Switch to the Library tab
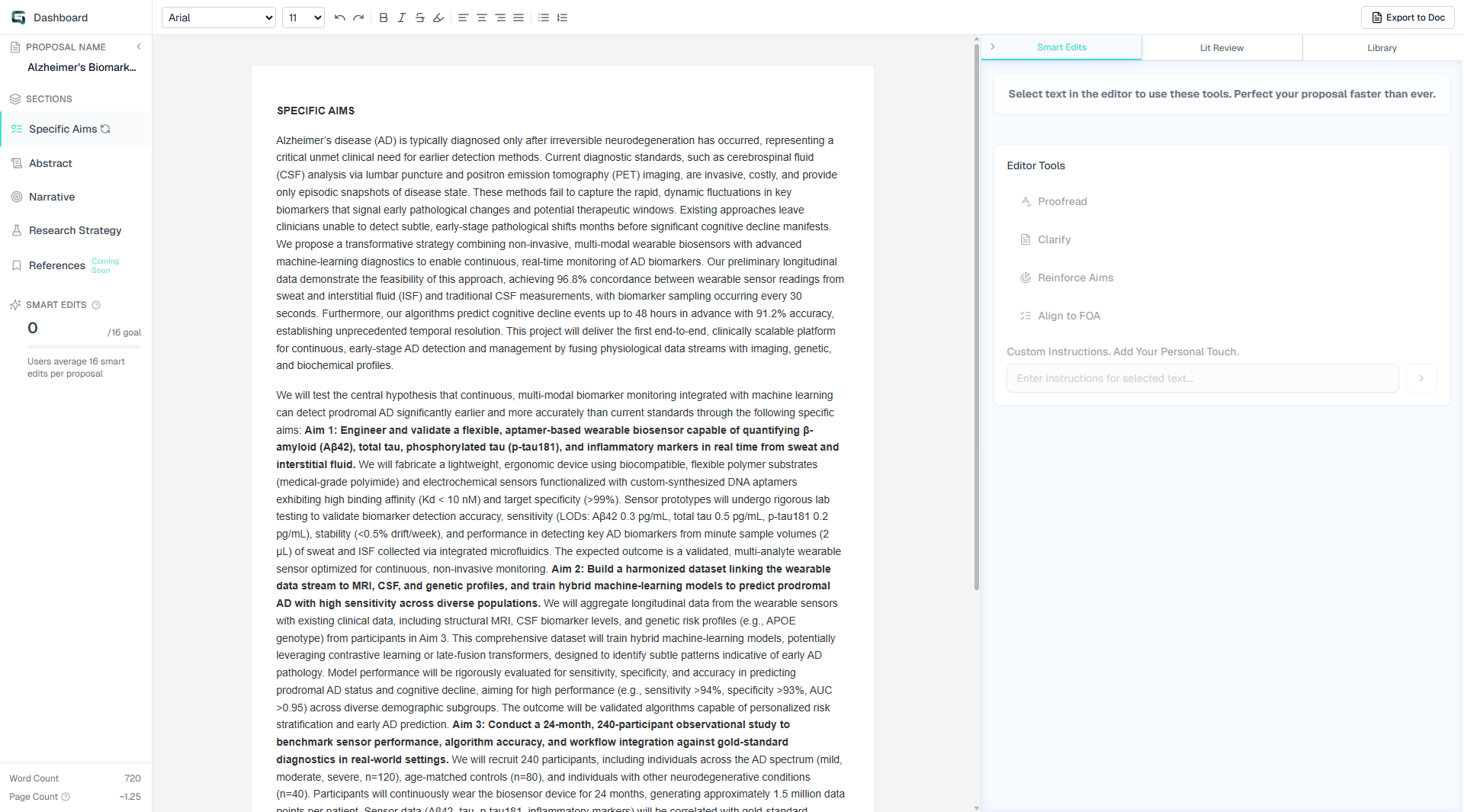This screenshot has width=1464, height=812. coord(1382,48)
